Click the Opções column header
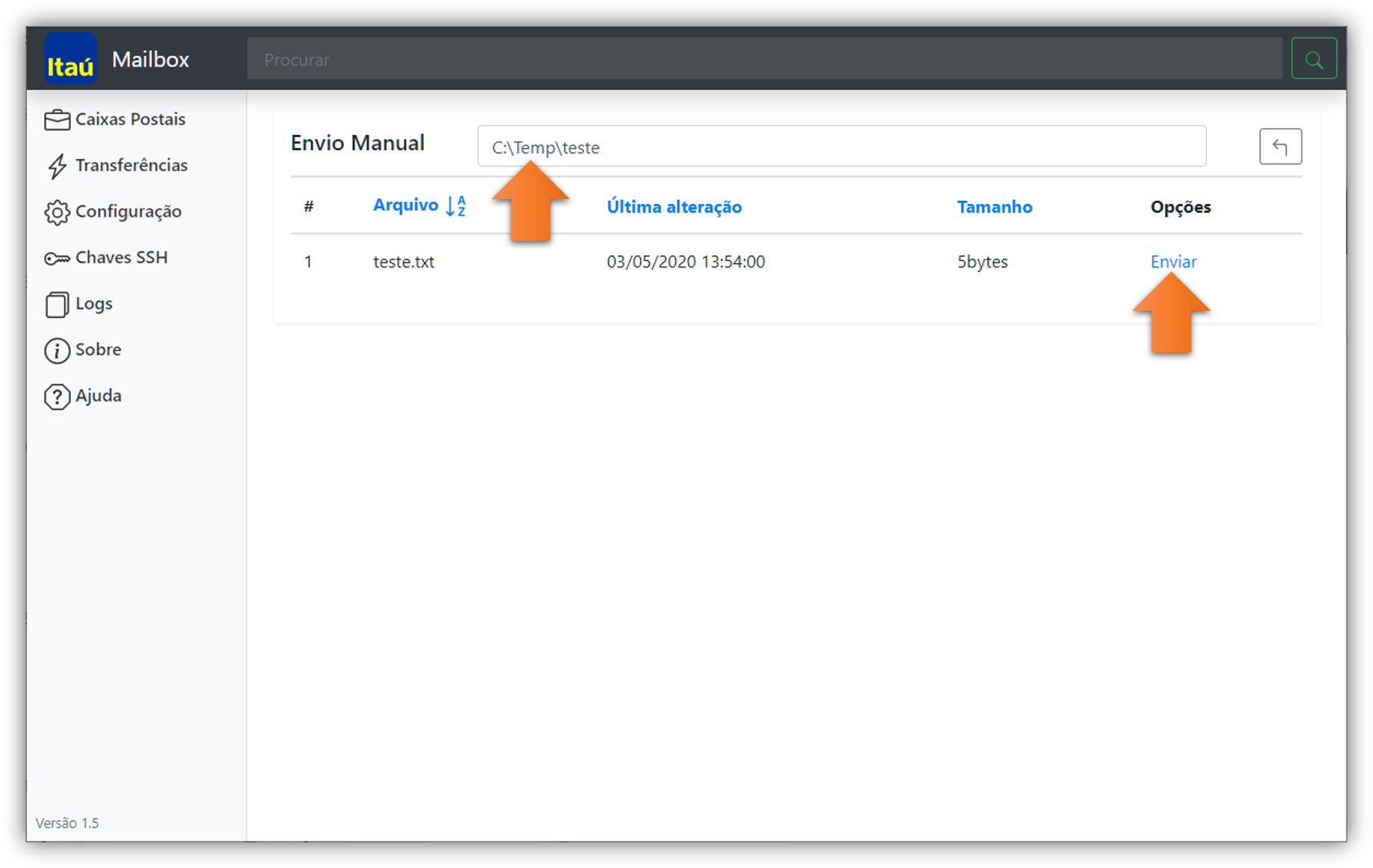The height and width of the screenshot is (868, 1373). (x=1180, y=207)
